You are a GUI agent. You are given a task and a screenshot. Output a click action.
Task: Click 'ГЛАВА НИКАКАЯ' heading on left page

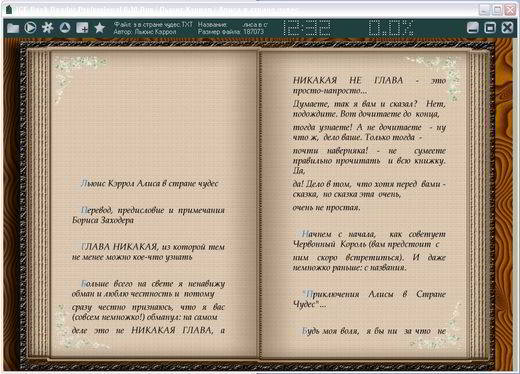click(119, 247)
